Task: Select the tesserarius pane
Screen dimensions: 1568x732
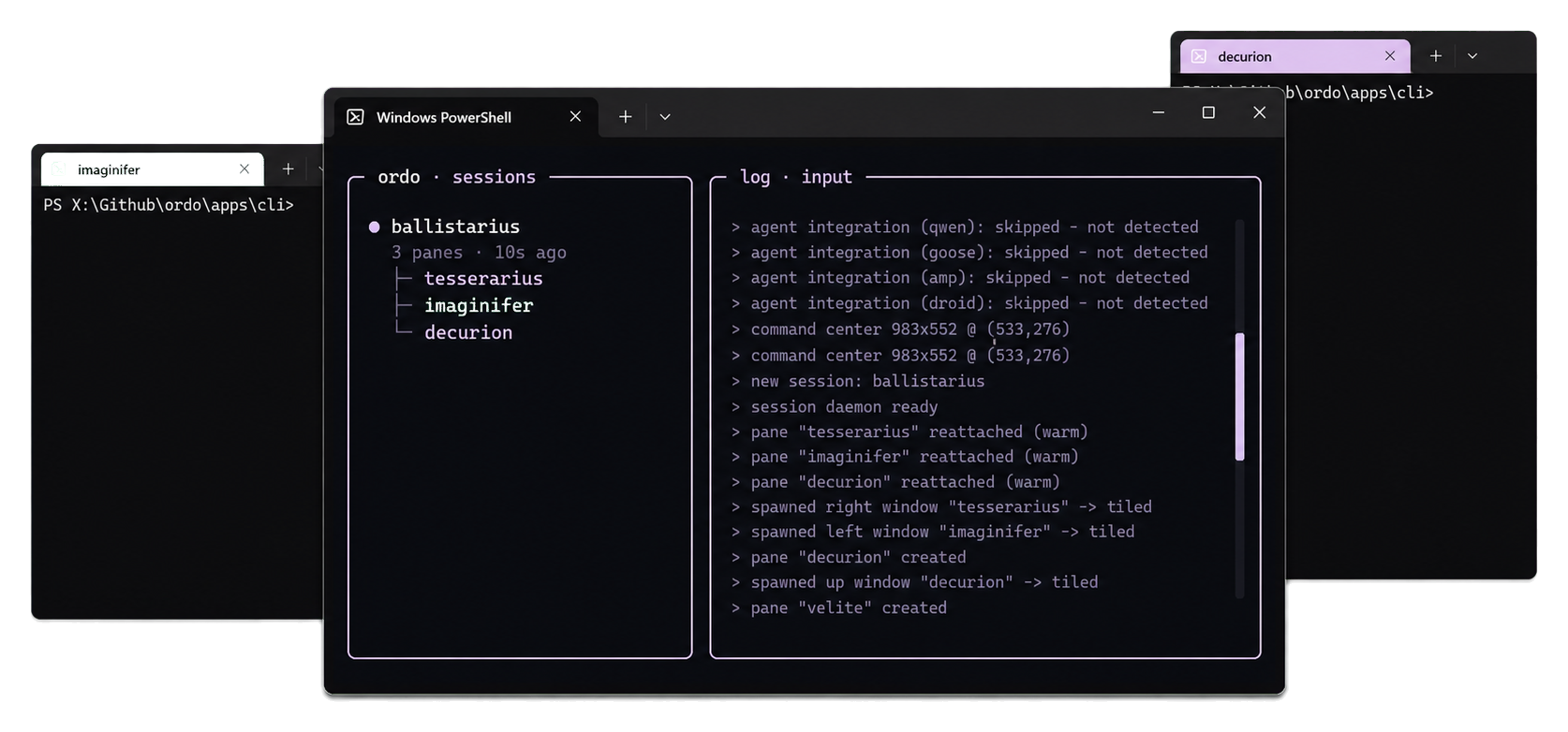Action: (483, 279)
